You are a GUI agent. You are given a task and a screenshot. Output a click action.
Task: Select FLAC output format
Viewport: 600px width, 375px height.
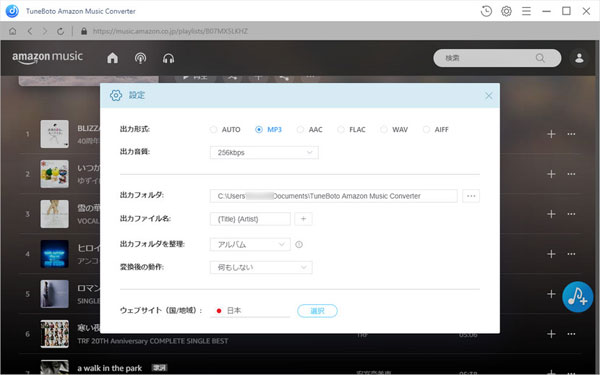click(351, 130)
